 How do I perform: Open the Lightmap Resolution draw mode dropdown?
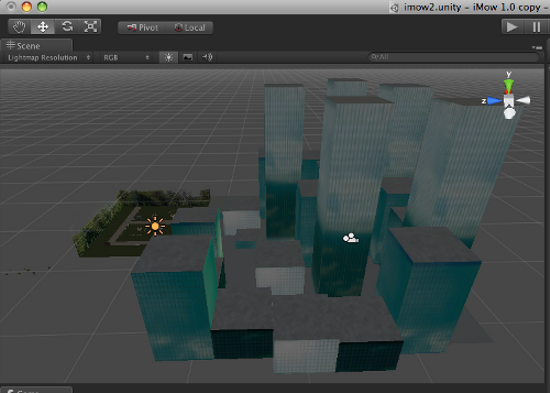(48, 58)
